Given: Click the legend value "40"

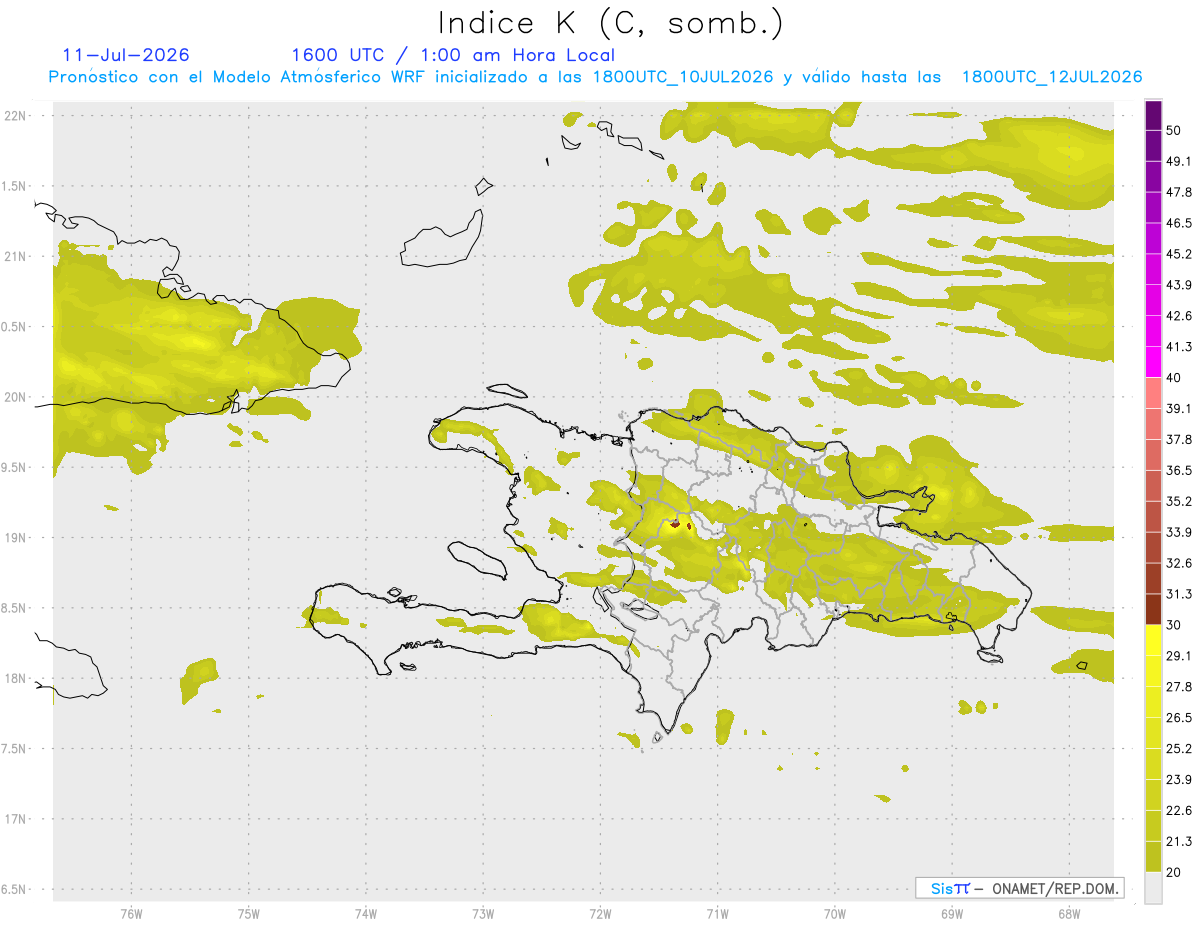Looking at the screenshot, I should (x=1173, y=377).
